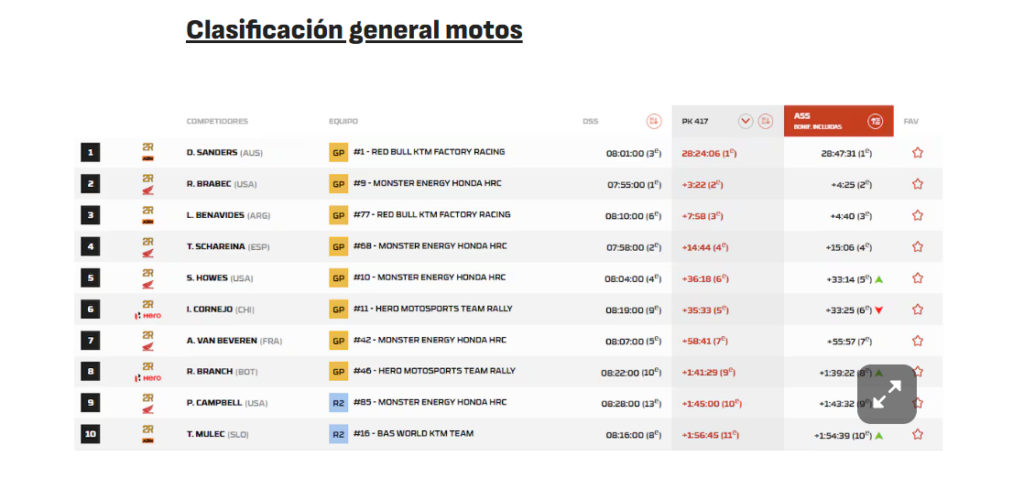Open the Clasificación general motos heading link
This screenshot has width=1024, height=489.
[354, 30]
